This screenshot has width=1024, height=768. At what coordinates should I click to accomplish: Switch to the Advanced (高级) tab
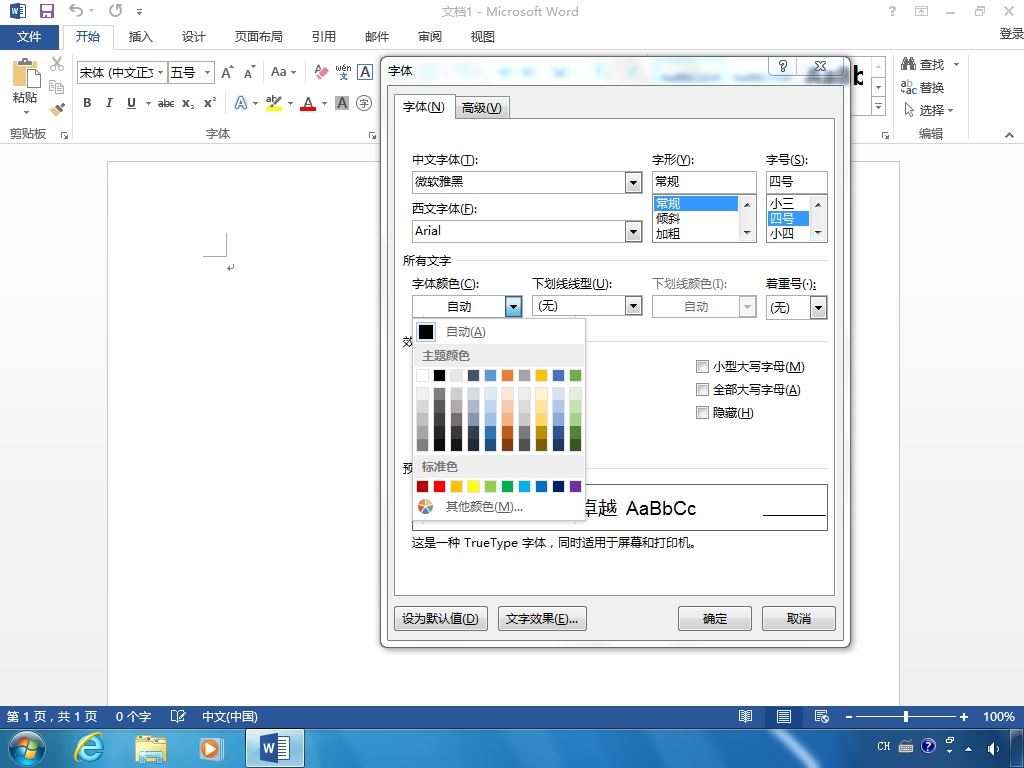pos(481,108)
